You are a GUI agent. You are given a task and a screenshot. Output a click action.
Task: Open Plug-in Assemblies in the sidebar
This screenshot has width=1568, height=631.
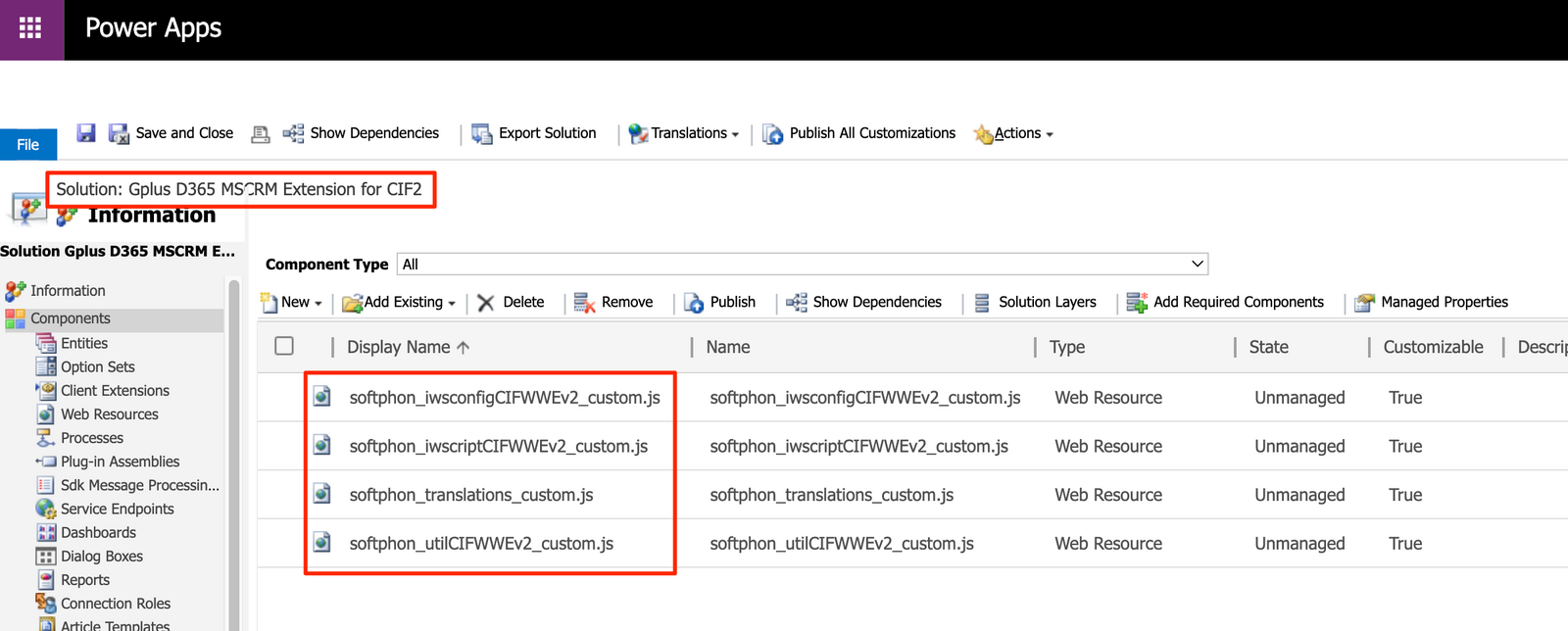pyautogui.click(x=121, y=461)
